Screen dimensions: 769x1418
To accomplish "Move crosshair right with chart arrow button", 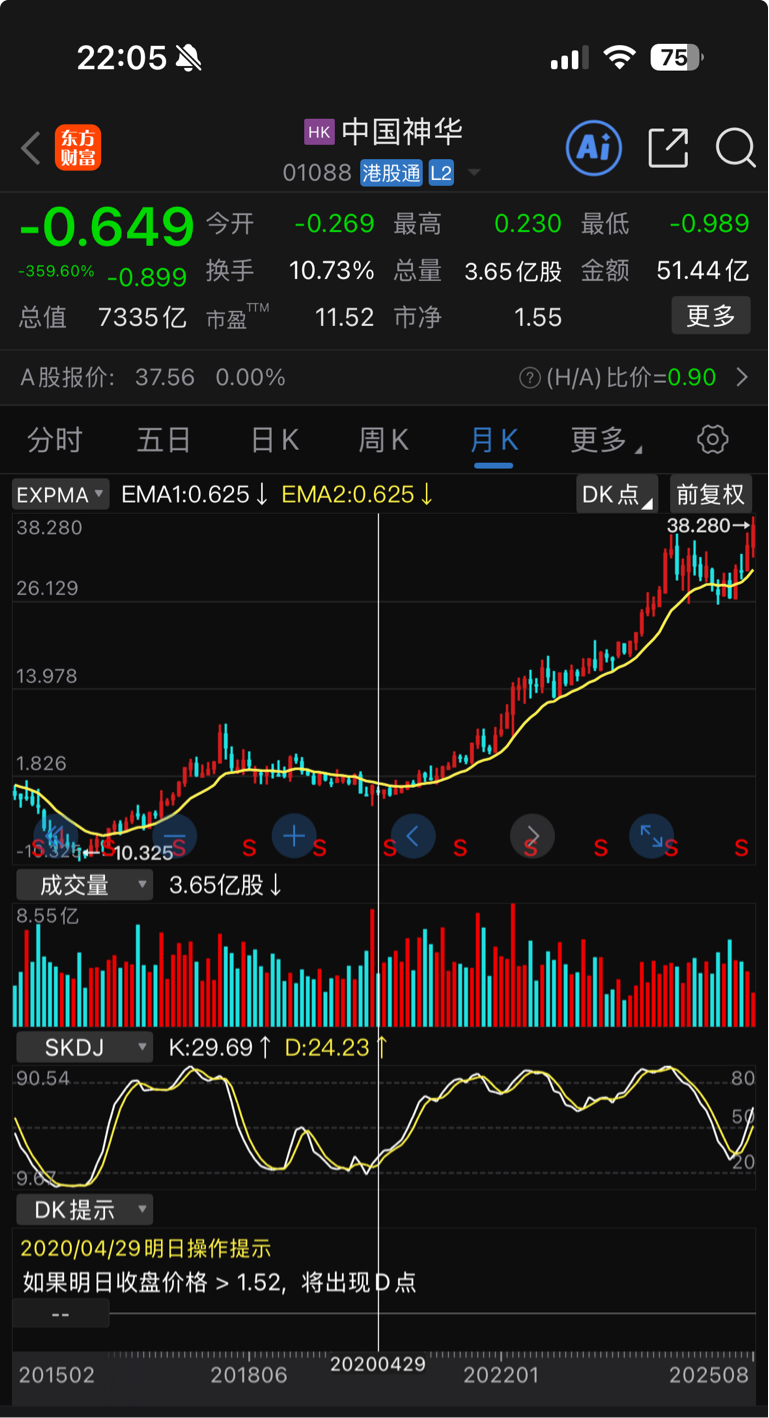I will (x=532, y=835).
